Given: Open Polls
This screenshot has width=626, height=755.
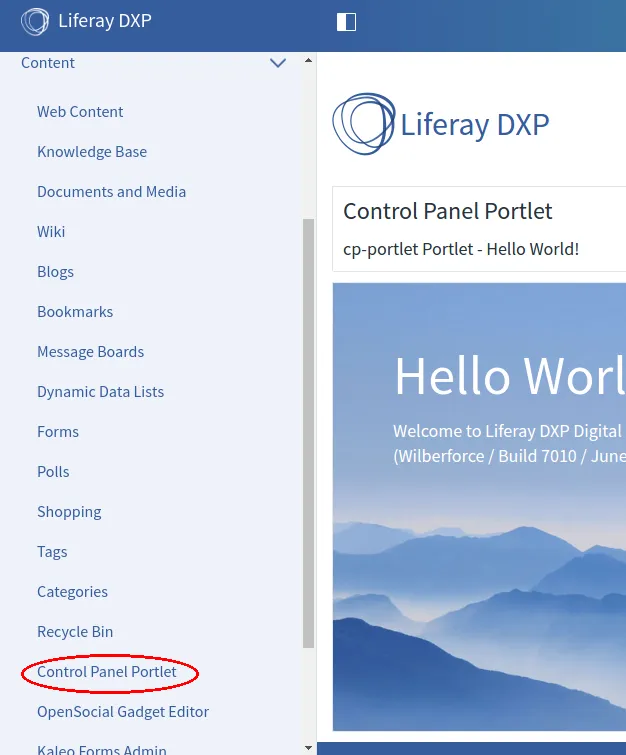Looking at the screenshot, I should pos(53,471).
